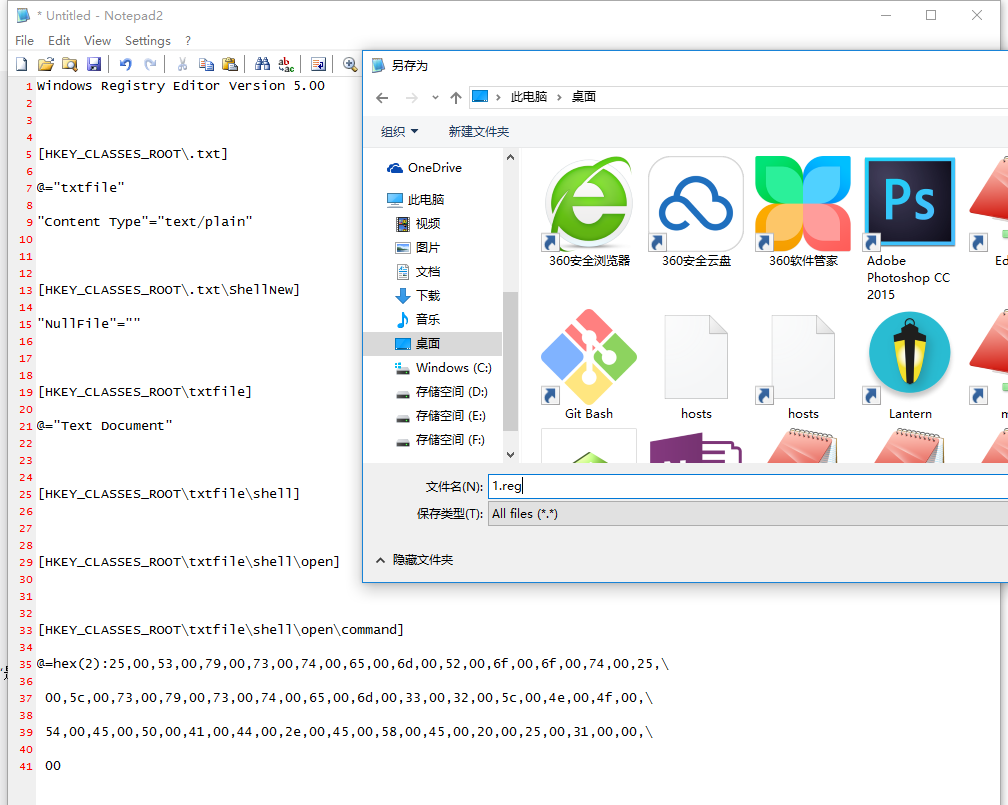
Task: Open the View menu
Action: (97, 41)
